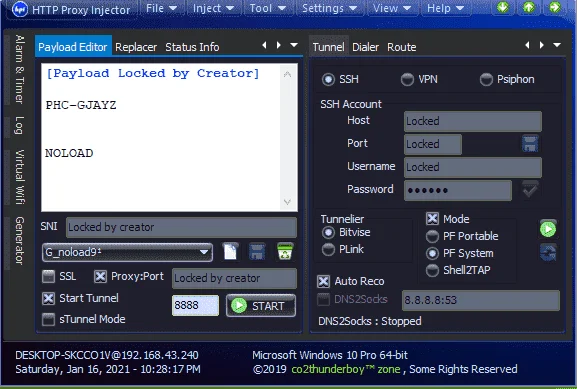Click the START button
The height and width of the screenshot is (389, 577).
coord(261,305)
